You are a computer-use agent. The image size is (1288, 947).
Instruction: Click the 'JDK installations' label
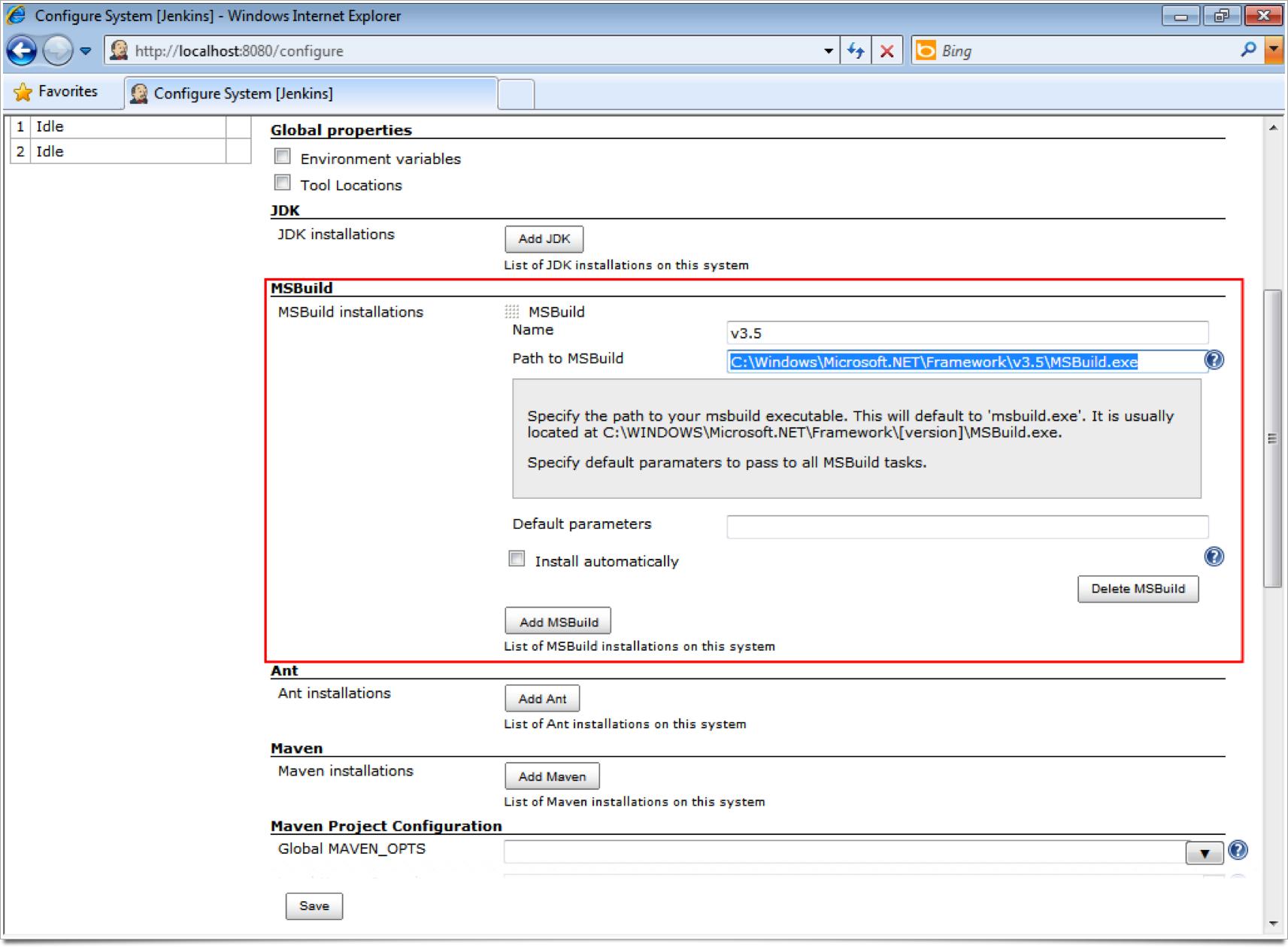tap(336, 235)
